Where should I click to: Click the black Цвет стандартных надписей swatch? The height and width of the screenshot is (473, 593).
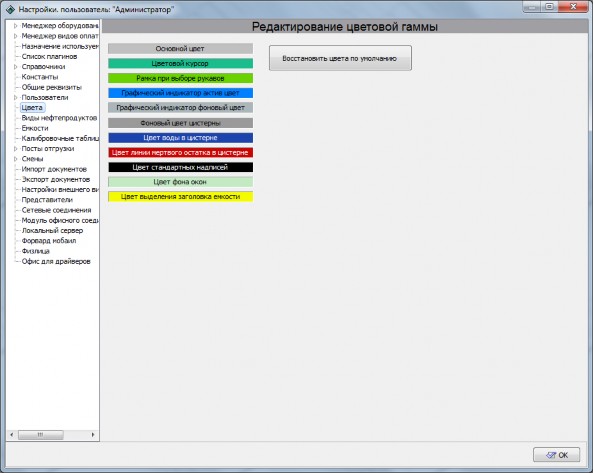[x=180, y=167]
